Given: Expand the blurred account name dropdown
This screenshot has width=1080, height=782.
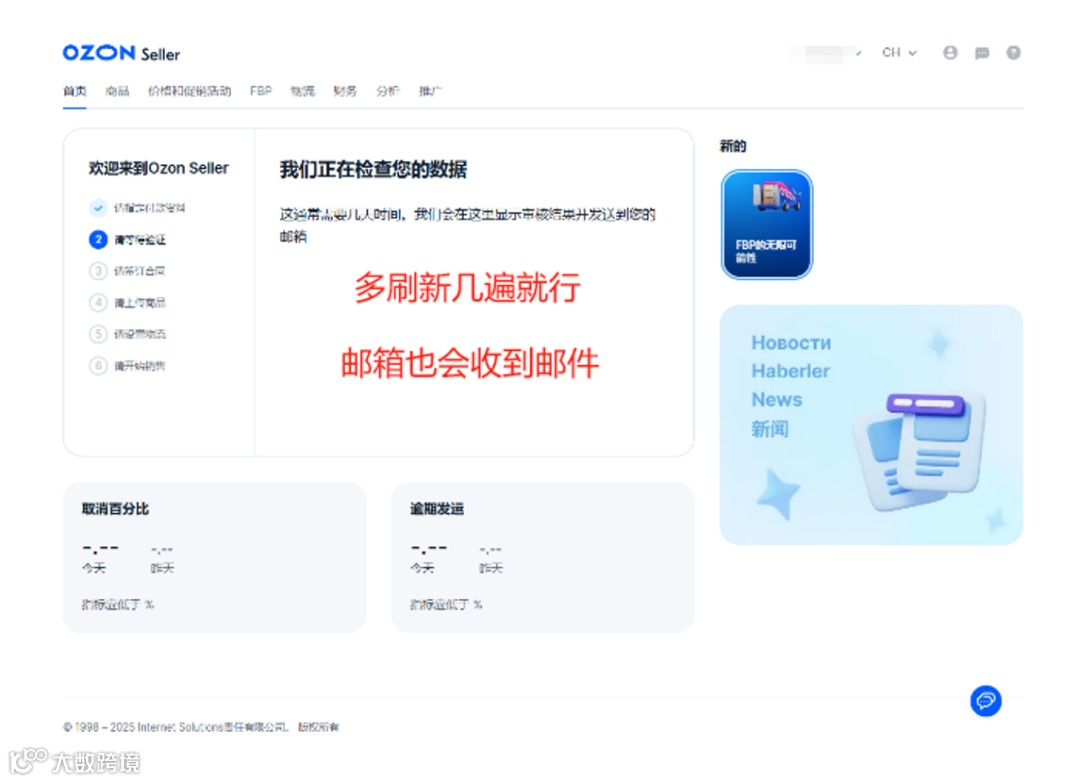Looking at the screenshot, I should click(x=826, y=53).
